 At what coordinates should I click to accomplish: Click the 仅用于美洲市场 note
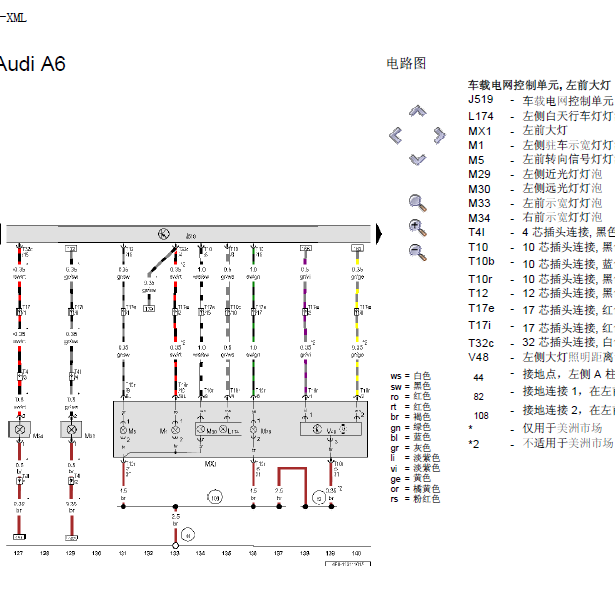562,428
